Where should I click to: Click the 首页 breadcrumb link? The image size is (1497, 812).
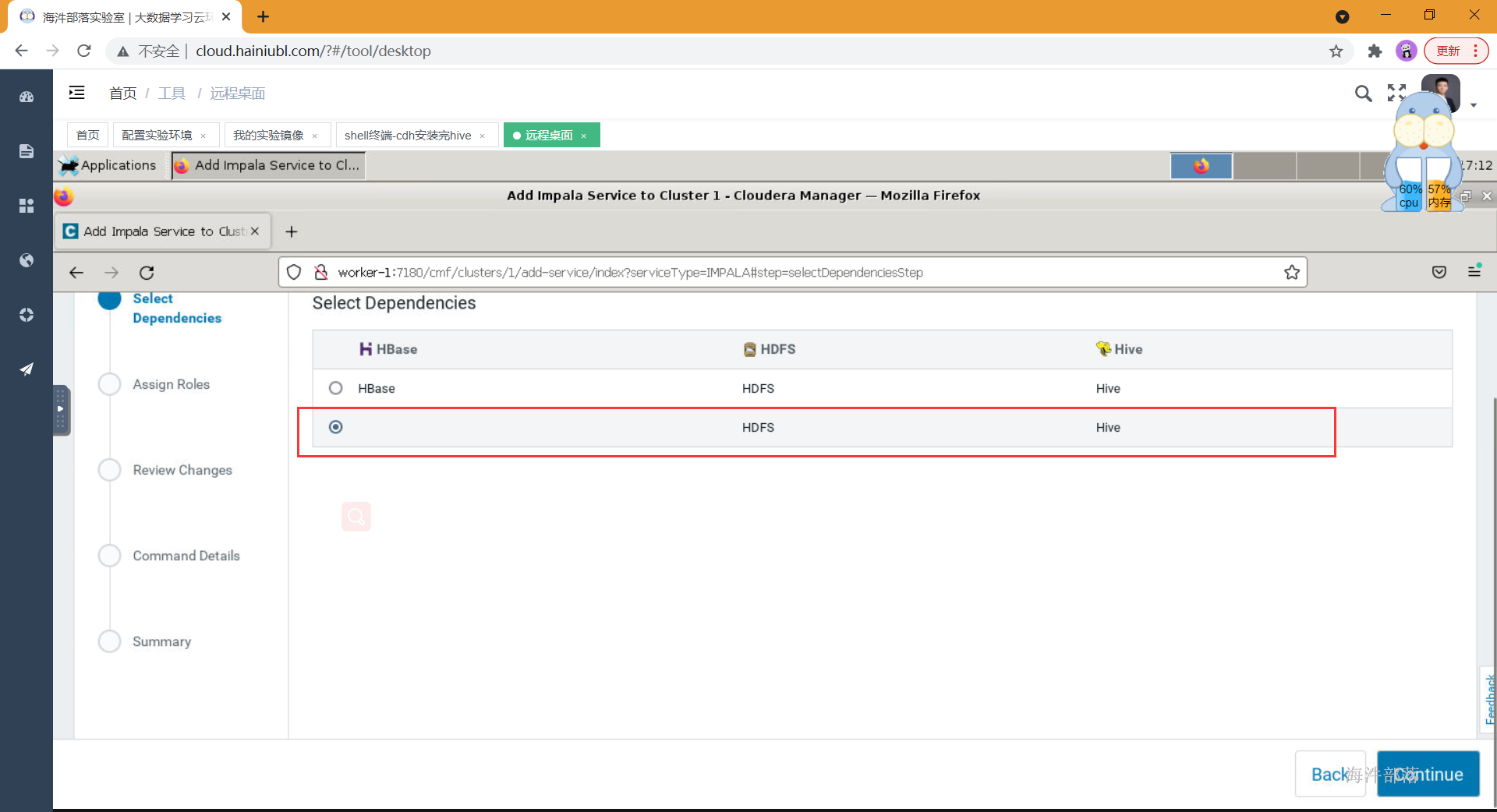click(x=122, y=94)
